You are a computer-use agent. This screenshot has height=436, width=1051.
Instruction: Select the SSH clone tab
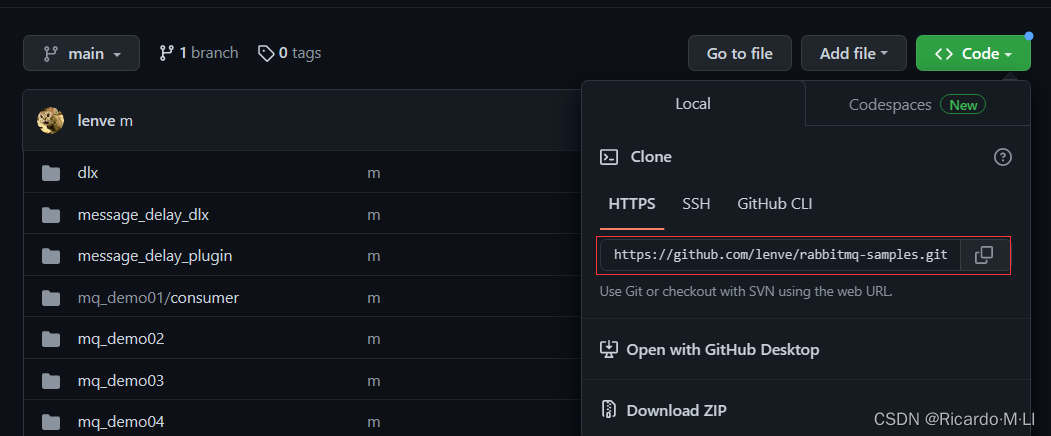tap(696, 204)
